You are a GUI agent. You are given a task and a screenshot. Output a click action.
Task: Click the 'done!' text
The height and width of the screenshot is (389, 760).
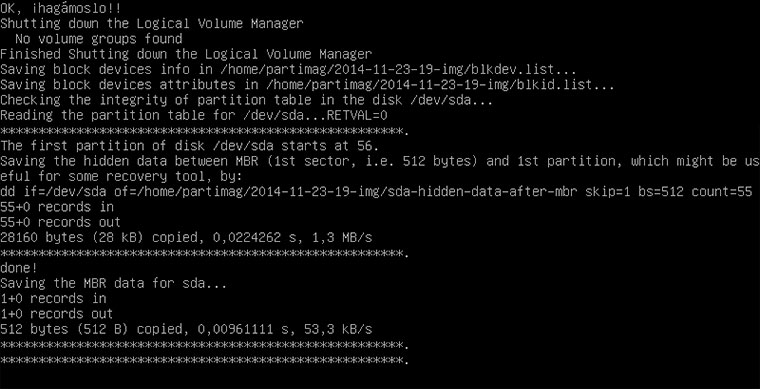pyautogui.click(x=19, y=268)
